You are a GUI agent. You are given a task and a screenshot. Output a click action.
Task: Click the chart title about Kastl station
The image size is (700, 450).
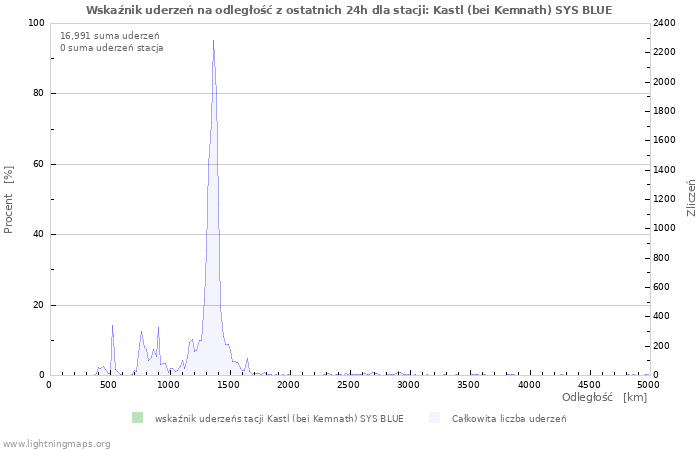point(349,10)
